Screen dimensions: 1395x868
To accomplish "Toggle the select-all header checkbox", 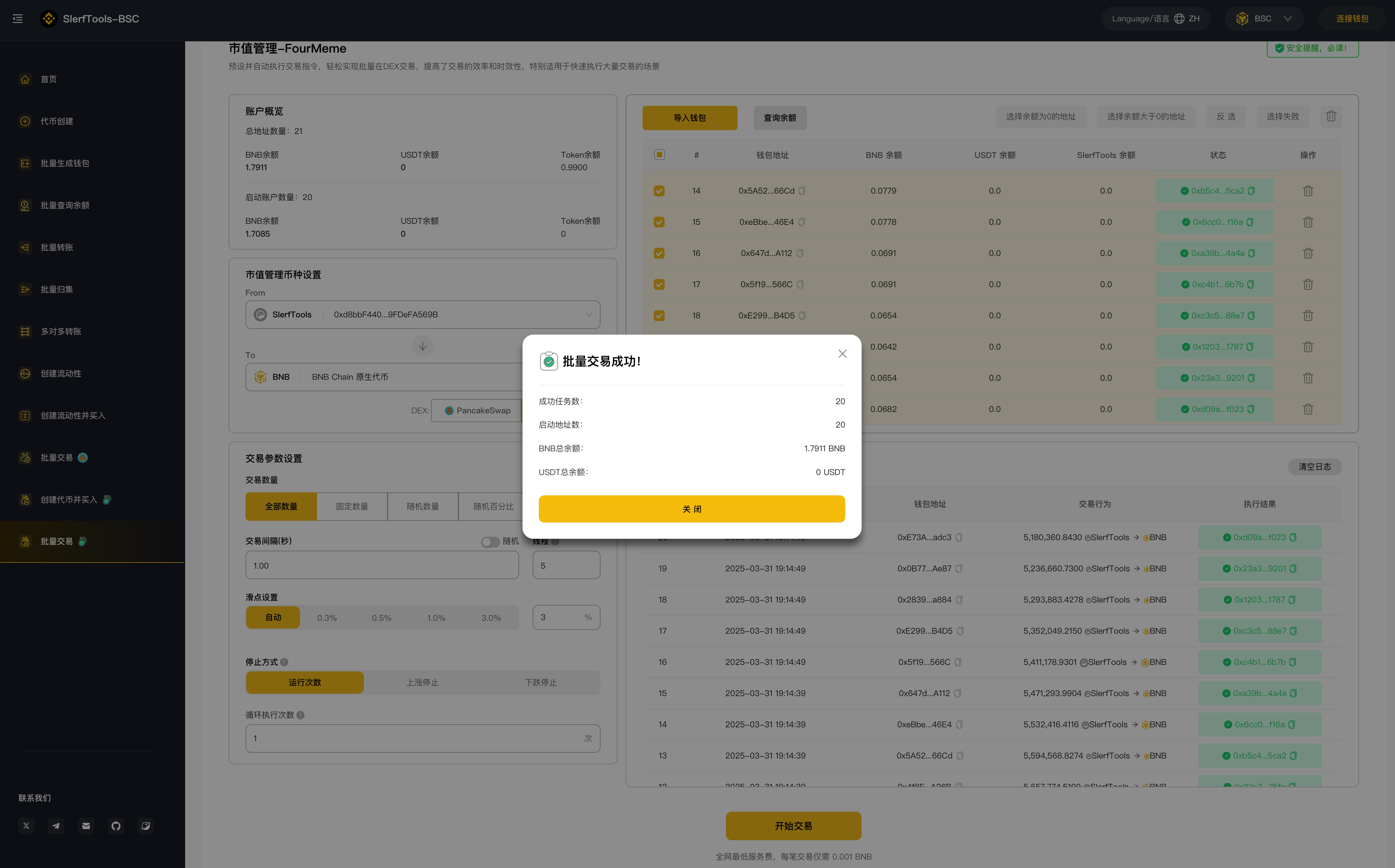I will pos(659,154).
